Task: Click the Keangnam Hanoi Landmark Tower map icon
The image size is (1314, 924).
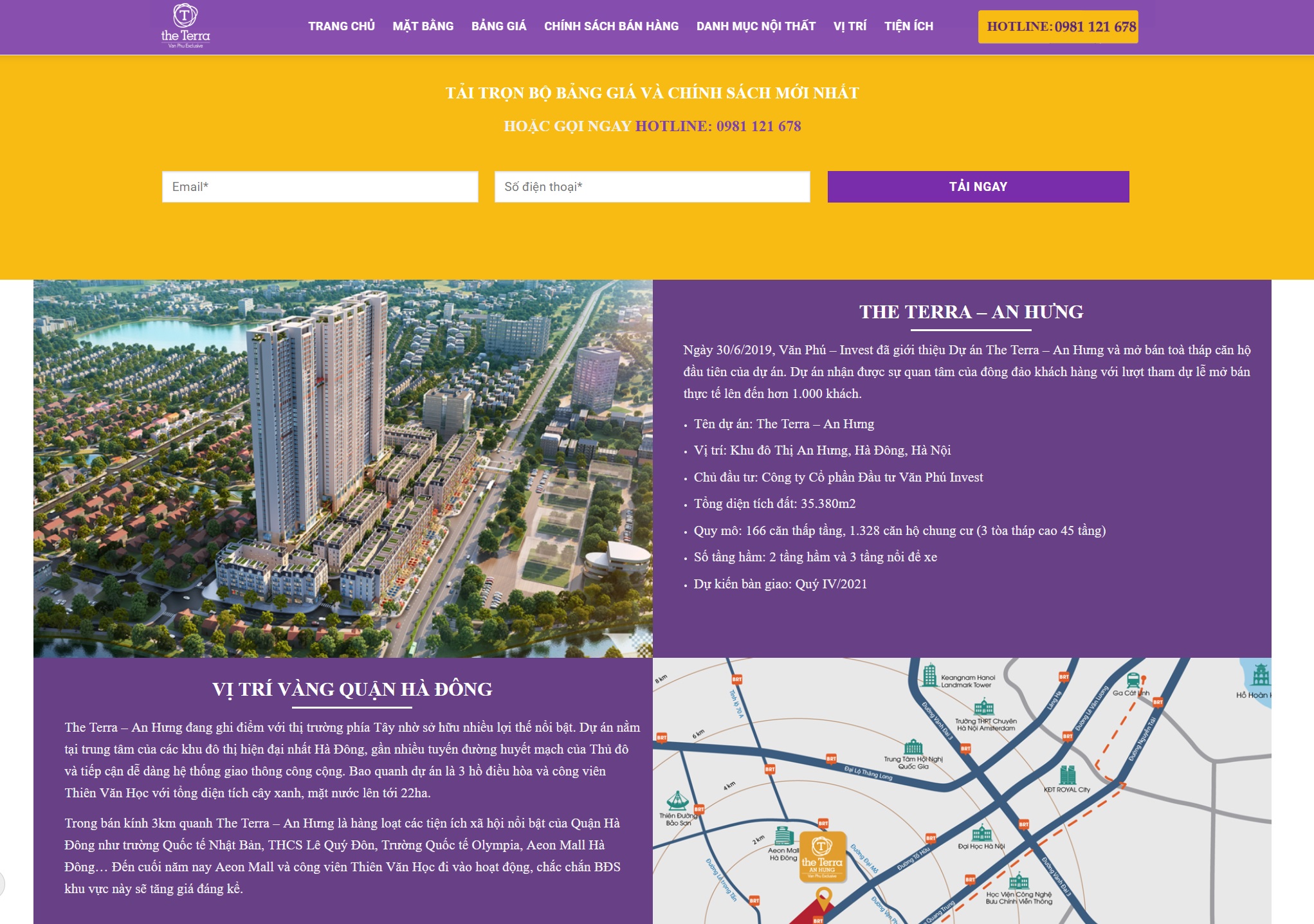Action: (929, 676)
